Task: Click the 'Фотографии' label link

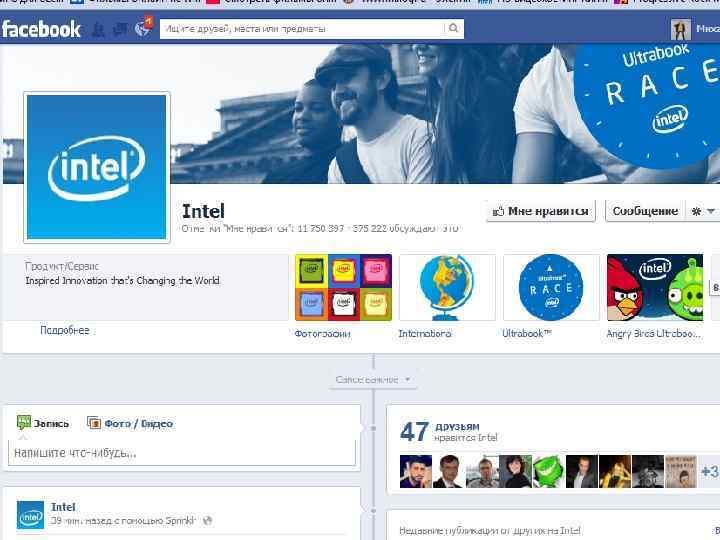Action: (x=322, y=334)
